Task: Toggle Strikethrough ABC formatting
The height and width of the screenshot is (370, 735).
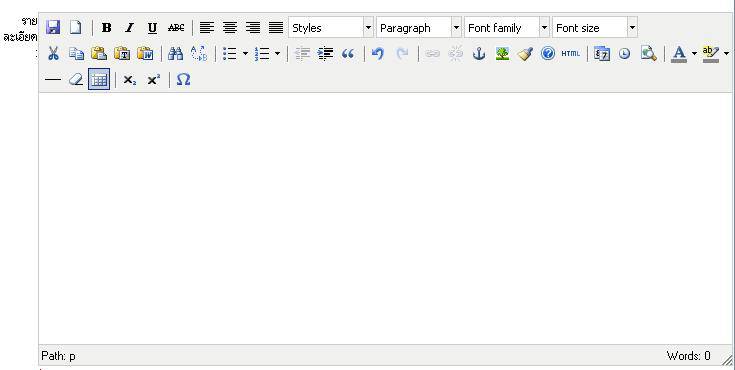Action: coord(176,28)
